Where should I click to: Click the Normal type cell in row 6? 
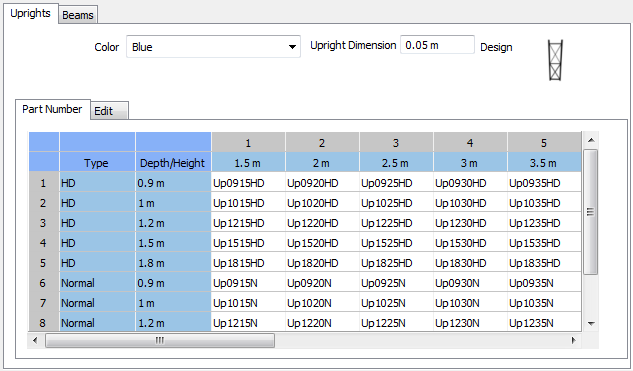click(97, 282)
